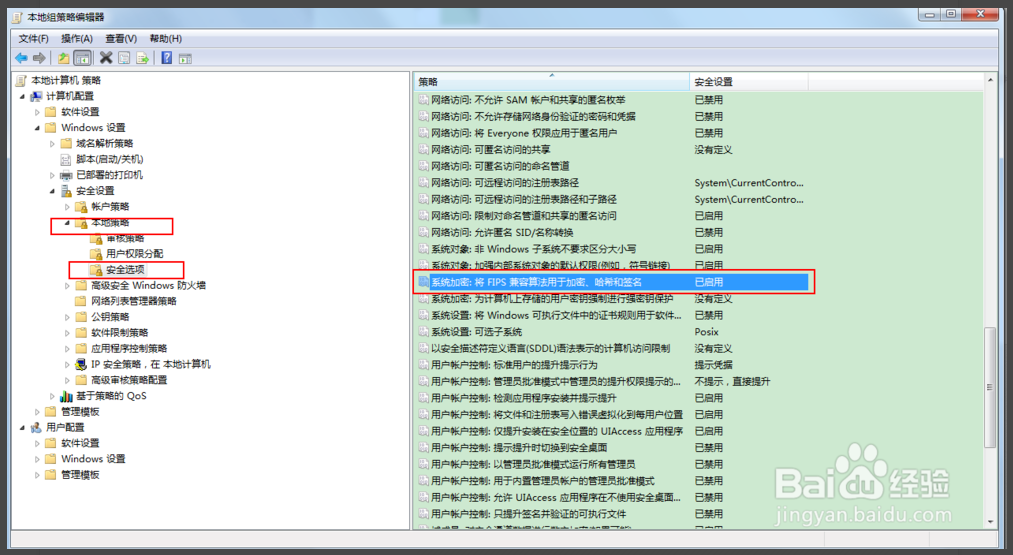Click the policy list scrollbar down arrow
This screenshot has height=555, width=1013.
(x=990, y=522)
